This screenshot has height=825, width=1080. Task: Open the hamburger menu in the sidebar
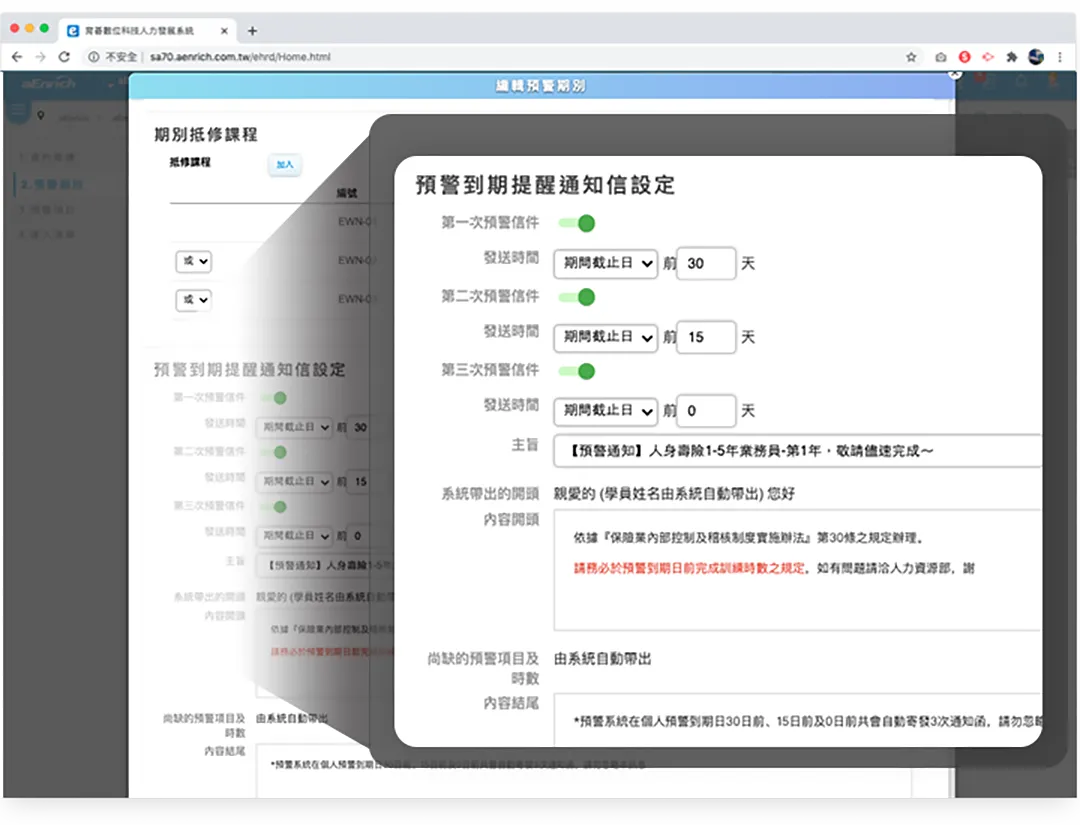coord(17,110)
